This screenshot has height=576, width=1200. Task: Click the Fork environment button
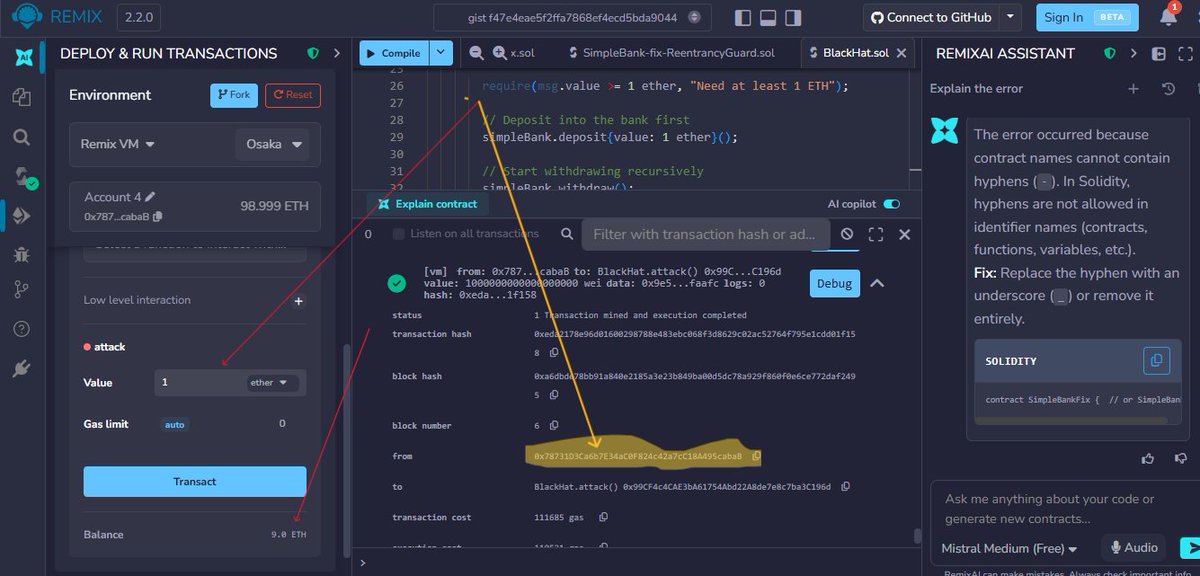pyautogui.click(x=234, y=95)
